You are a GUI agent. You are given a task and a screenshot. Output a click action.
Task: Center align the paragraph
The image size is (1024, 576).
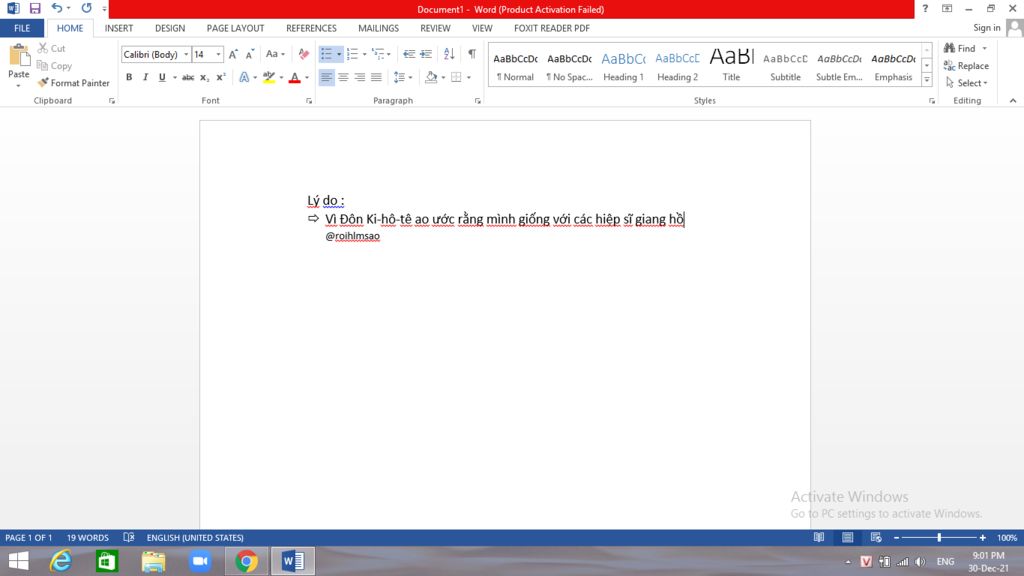pyautogui.click(x=343, y=77)
